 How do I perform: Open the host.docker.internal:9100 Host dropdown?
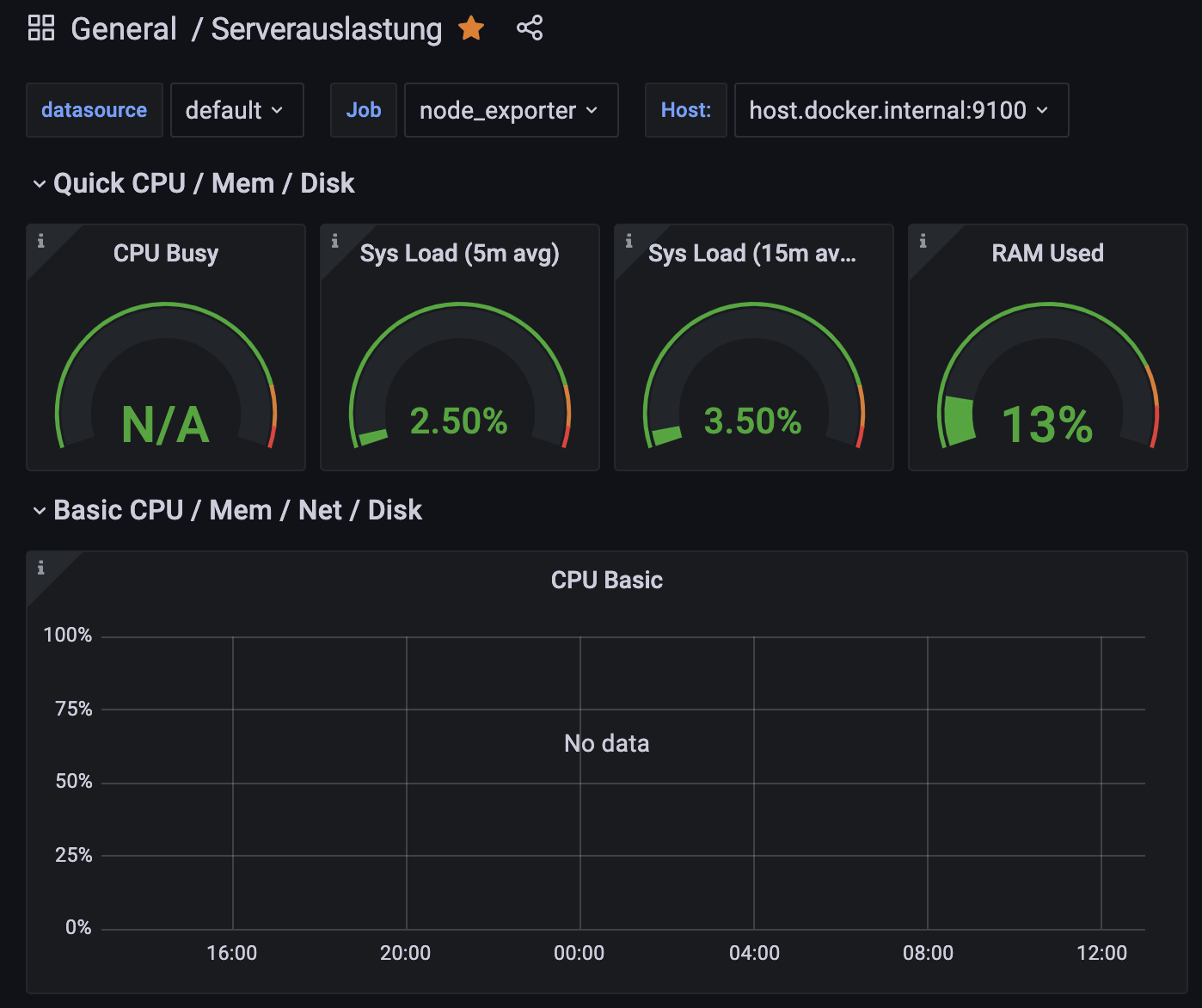click(901, 110)
